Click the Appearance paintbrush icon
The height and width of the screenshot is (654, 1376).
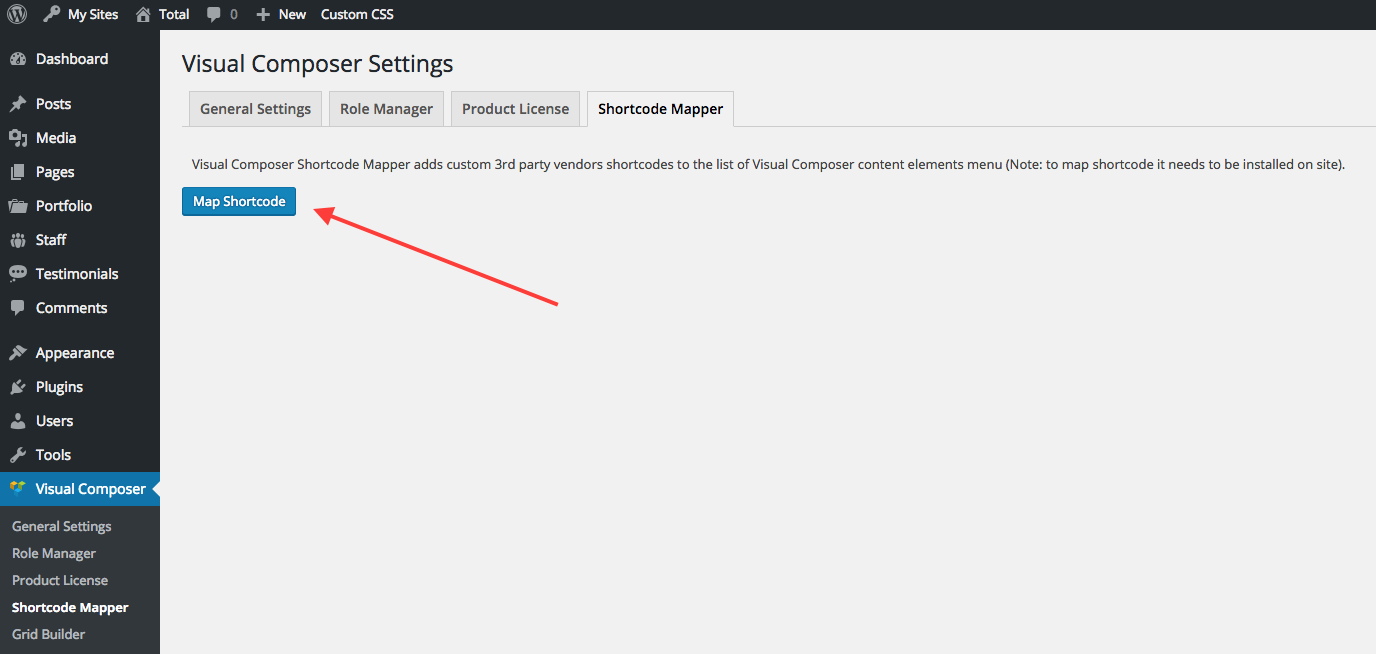click(18, 353)
